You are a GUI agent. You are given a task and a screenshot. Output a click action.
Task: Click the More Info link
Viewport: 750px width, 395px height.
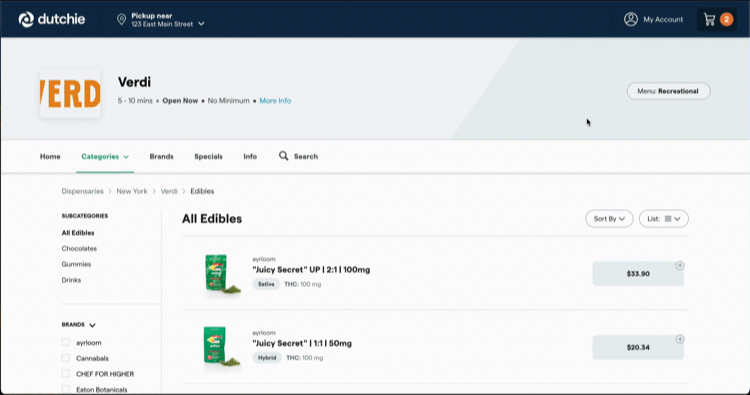[275, 100]
